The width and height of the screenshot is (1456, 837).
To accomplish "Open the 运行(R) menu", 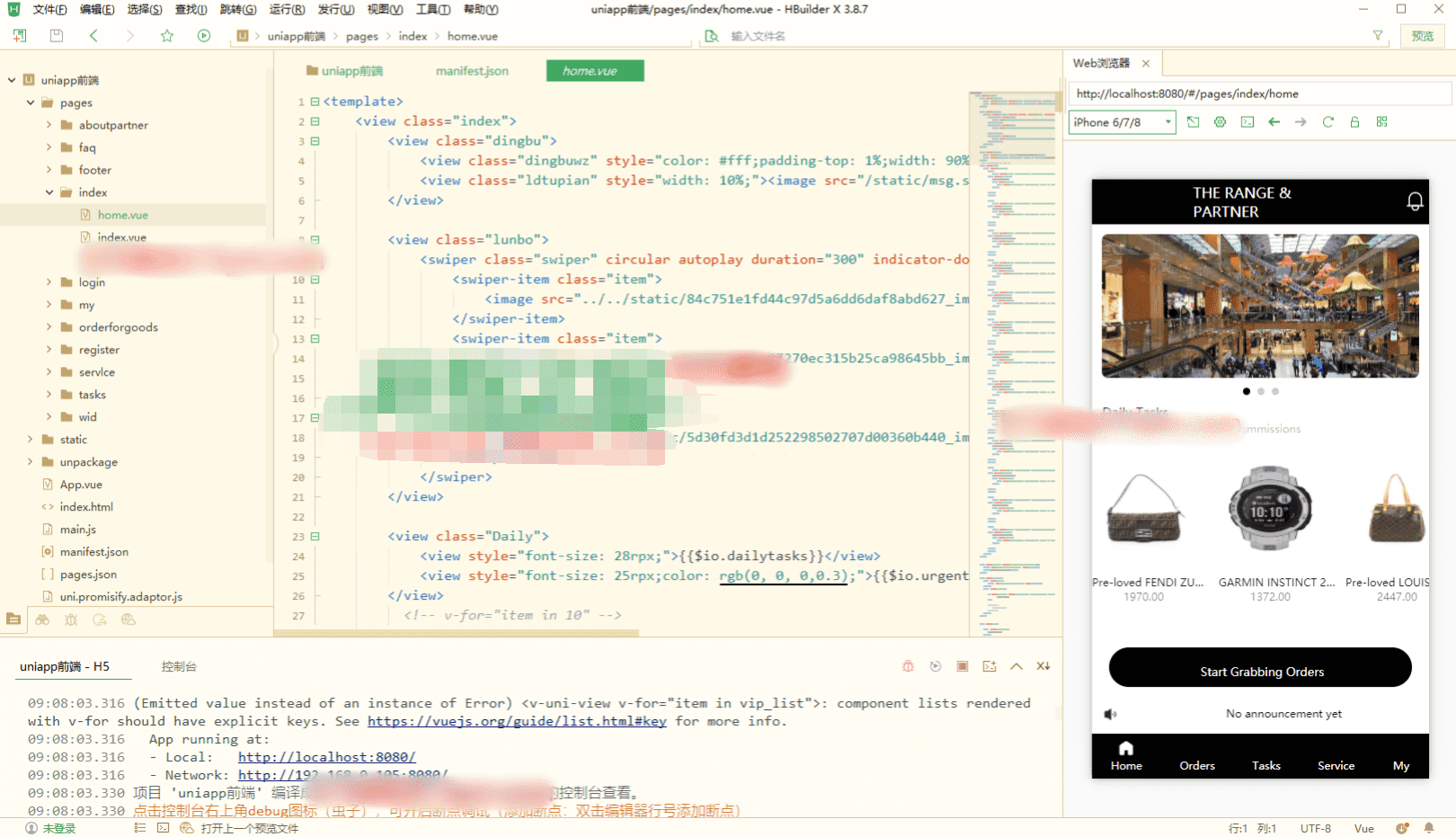I will pos(287,9).
